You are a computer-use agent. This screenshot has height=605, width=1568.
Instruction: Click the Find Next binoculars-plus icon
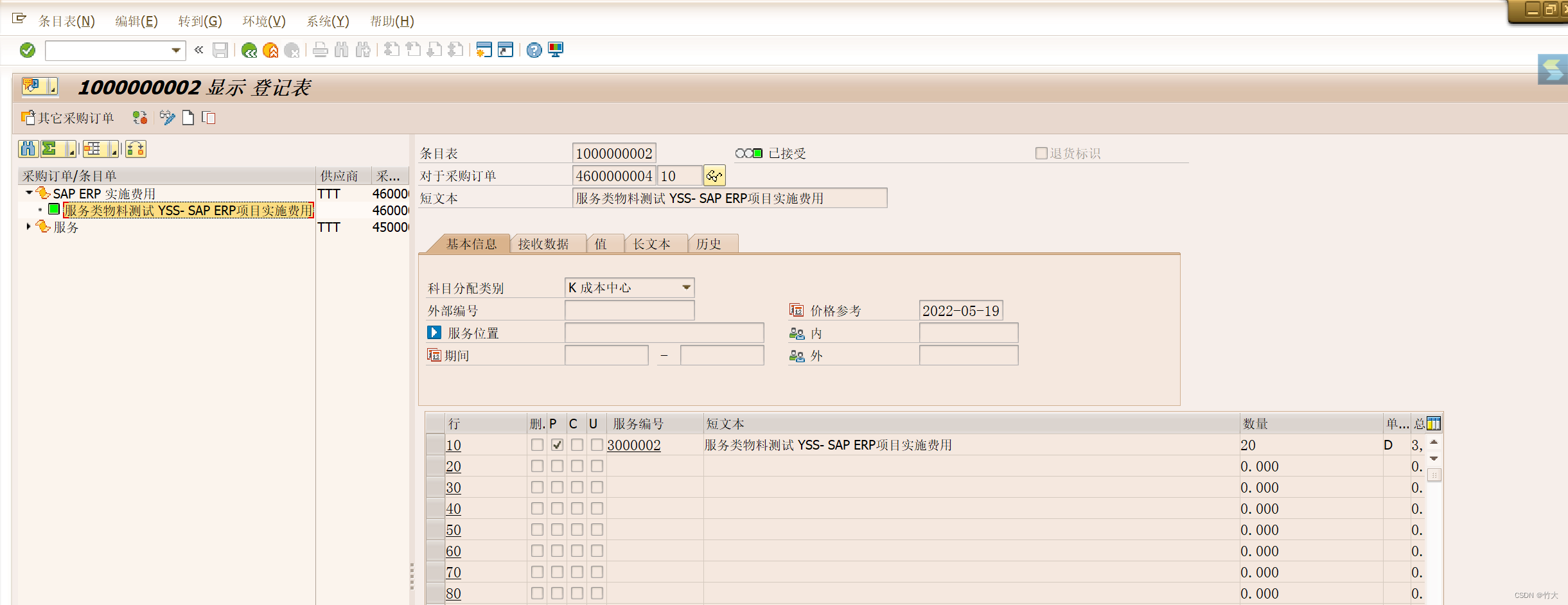coord(363,50)
